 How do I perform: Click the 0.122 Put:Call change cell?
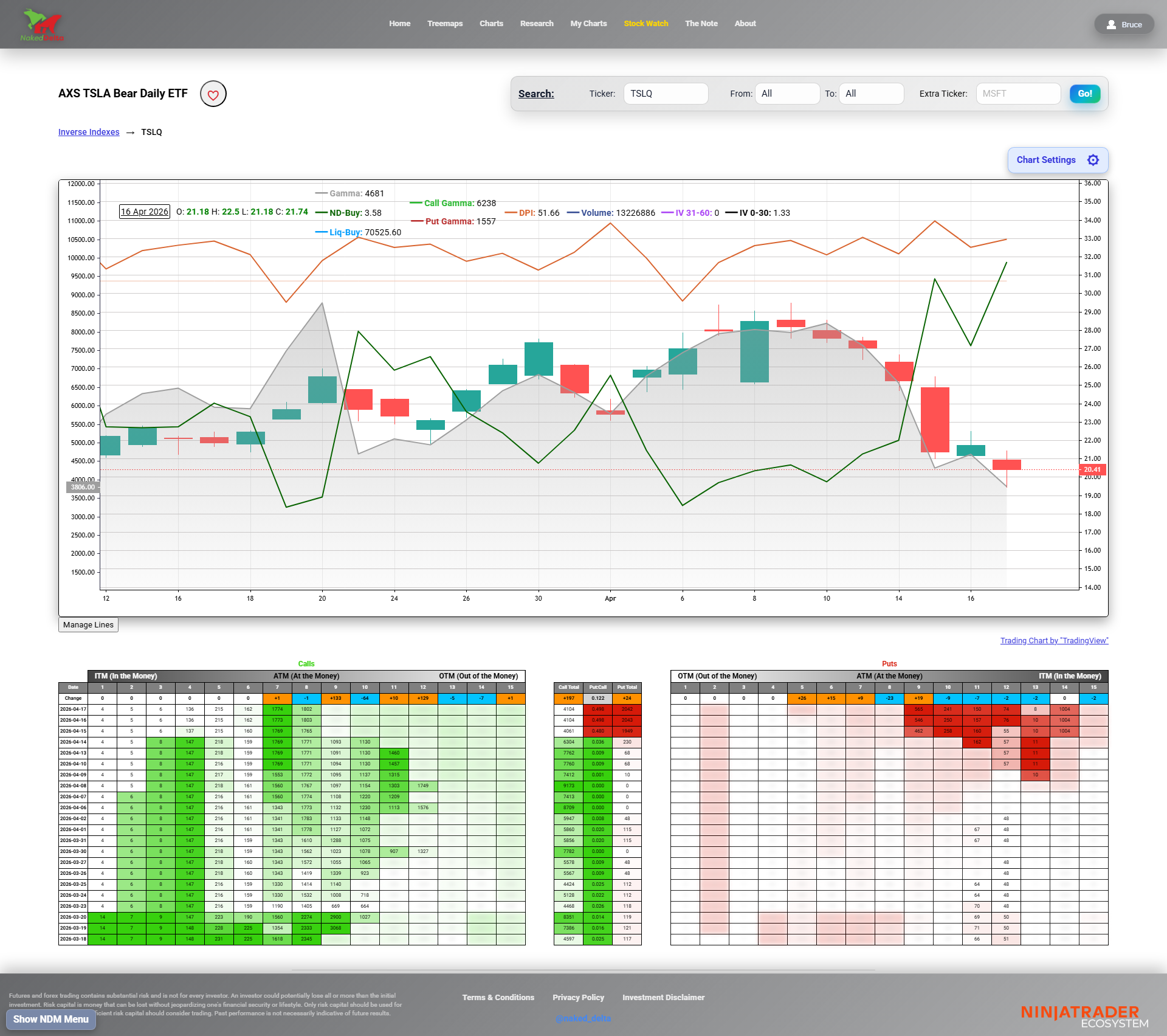pos(597,699)
